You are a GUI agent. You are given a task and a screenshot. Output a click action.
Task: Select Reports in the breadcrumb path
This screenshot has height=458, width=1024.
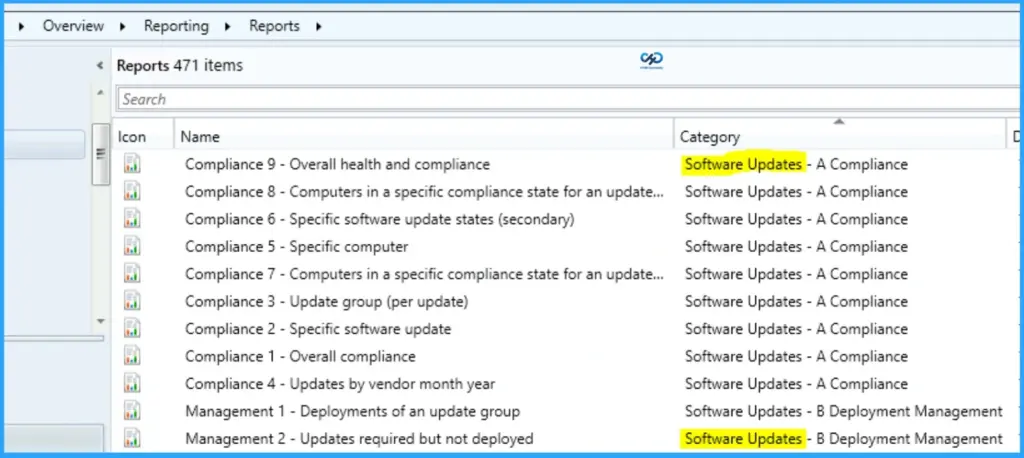coord(274,26)
